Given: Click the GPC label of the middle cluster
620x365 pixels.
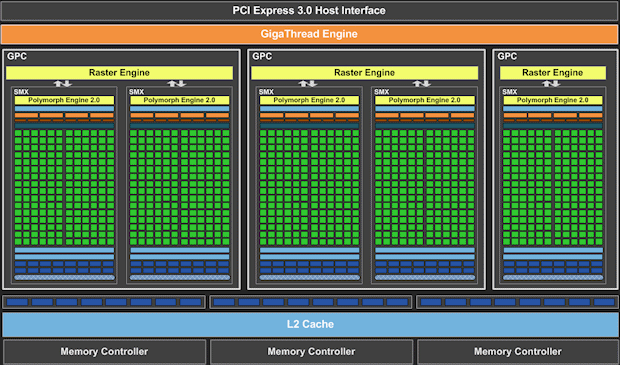Looking at the screenshot, I should [262, 57].
